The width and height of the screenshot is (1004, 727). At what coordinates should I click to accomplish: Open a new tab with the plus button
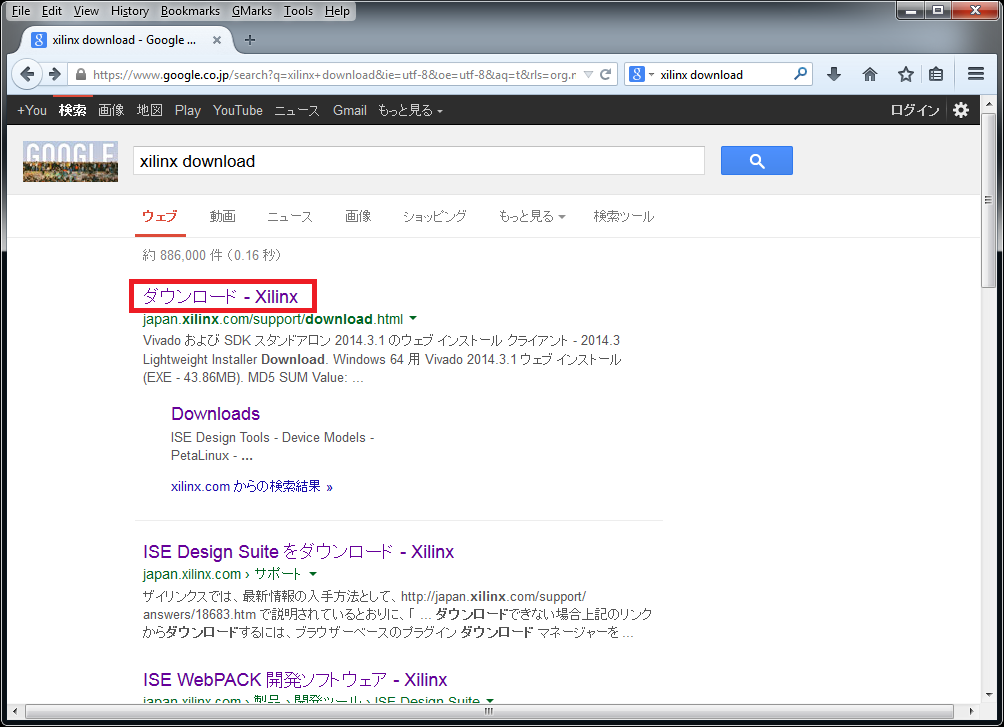click(x=250, y=40)
